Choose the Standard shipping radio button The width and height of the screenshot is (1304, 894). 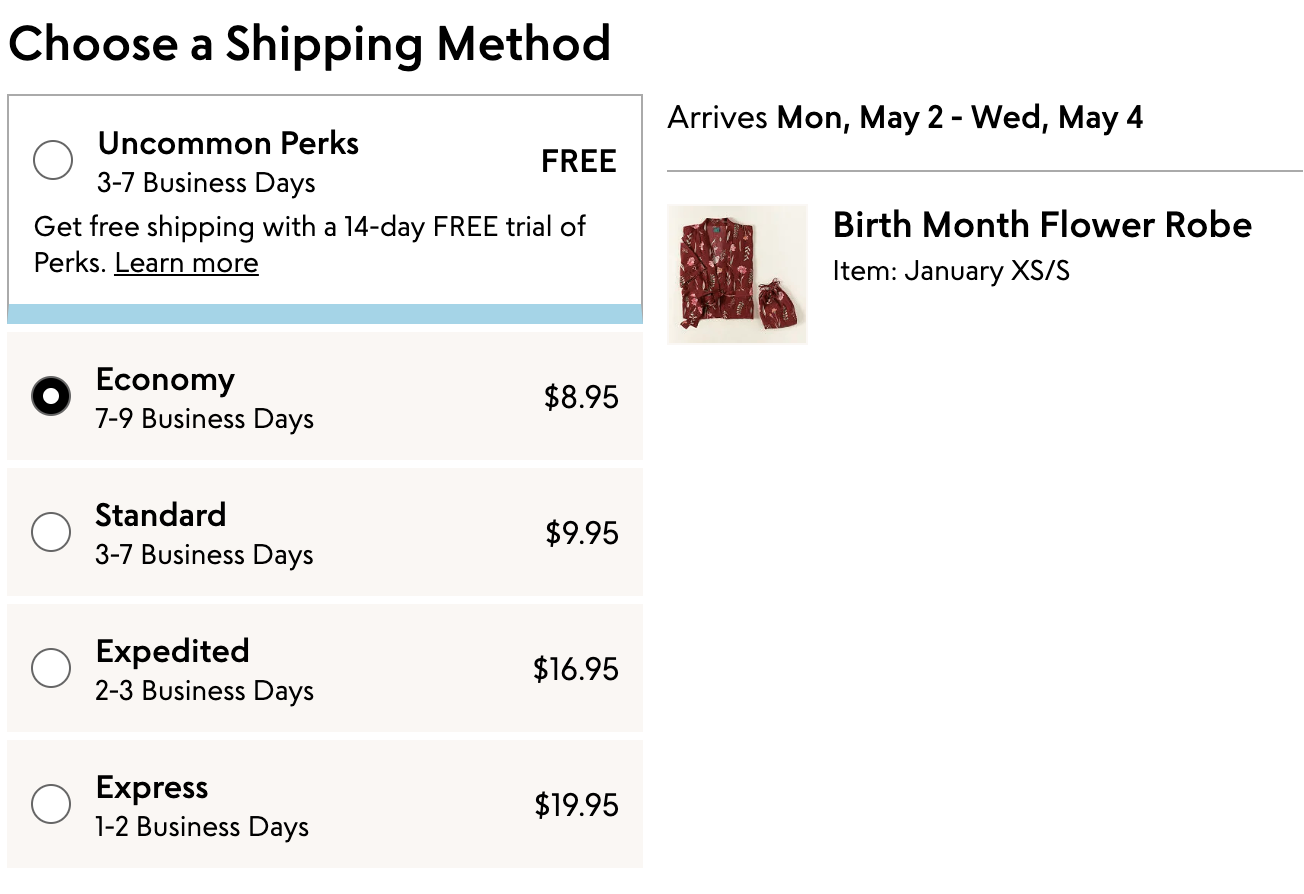pyautogui.click(x=51, y=532)
